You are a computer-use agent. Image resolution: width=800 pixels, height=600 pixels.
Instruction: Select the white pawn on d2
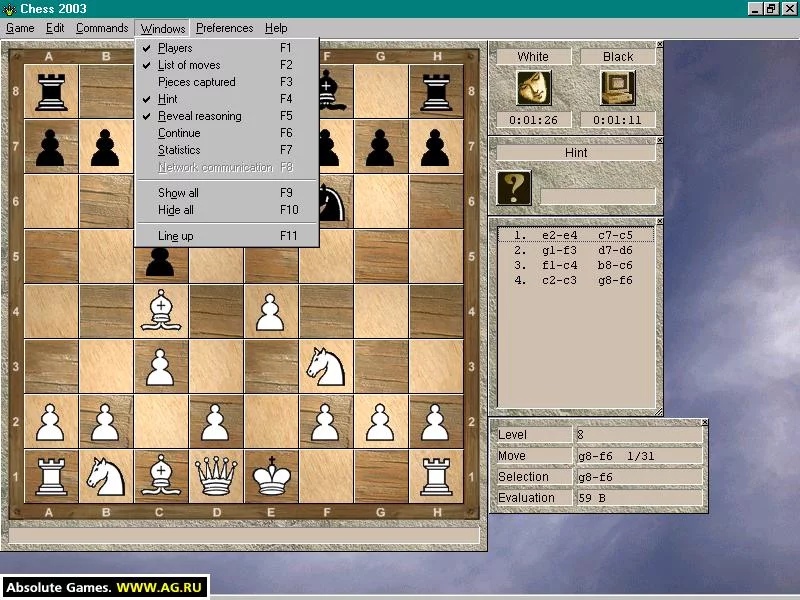coord(215,422)
